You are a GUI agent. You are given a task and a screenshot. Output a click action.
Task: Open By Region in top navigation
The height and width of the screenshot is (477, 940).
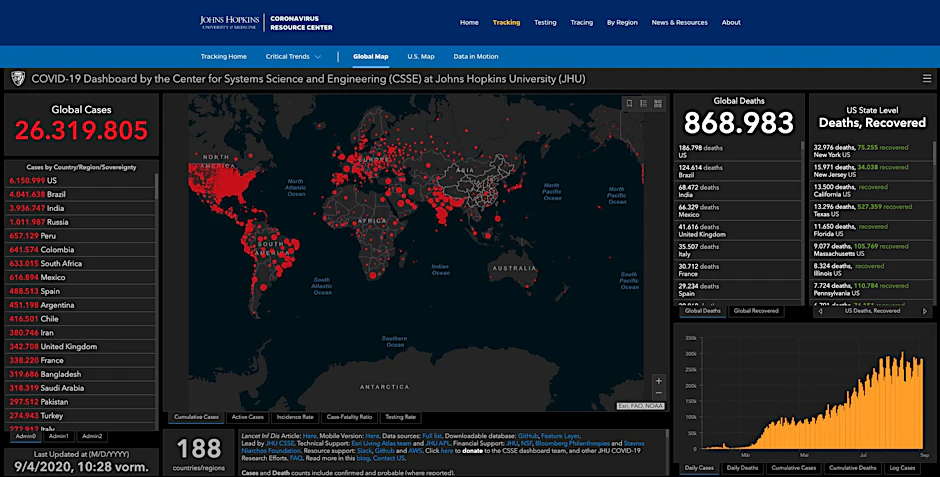622,23
